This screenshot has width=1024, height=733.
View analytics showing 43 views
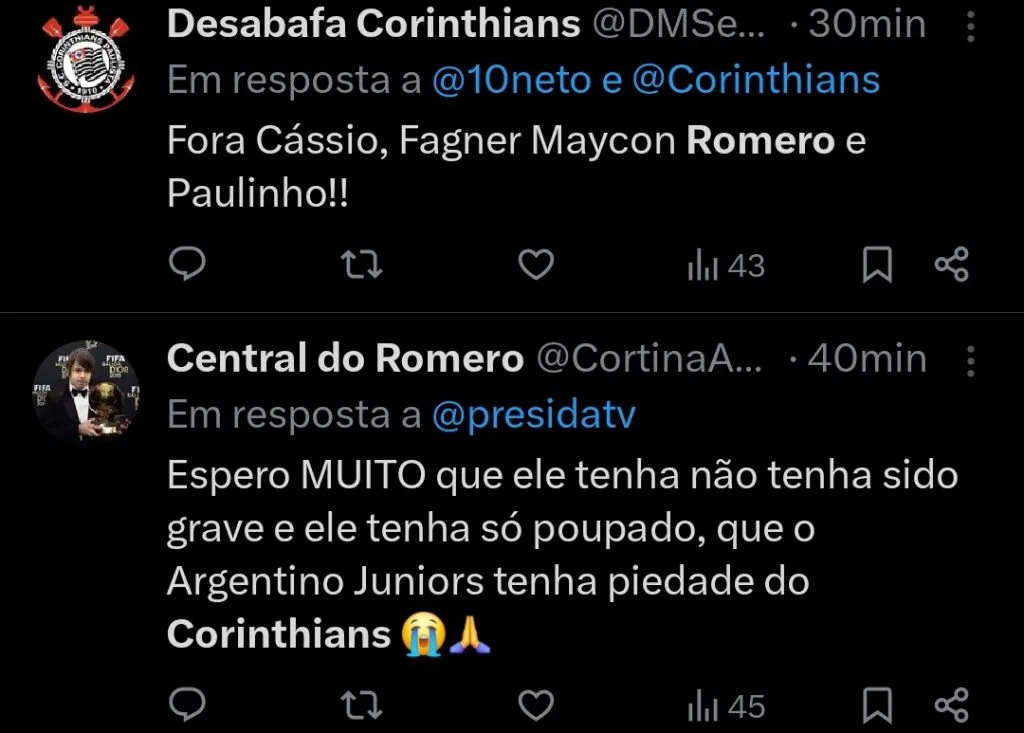[x=724, y=264]
